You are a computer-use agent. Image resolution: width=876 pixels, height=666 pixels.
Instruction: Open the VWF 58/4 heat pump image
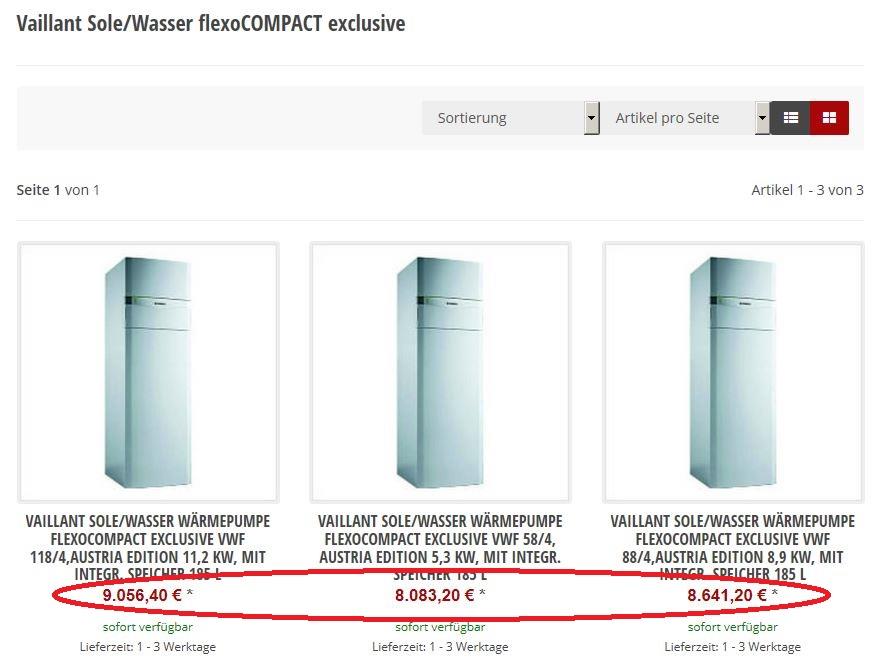[440, 372]
